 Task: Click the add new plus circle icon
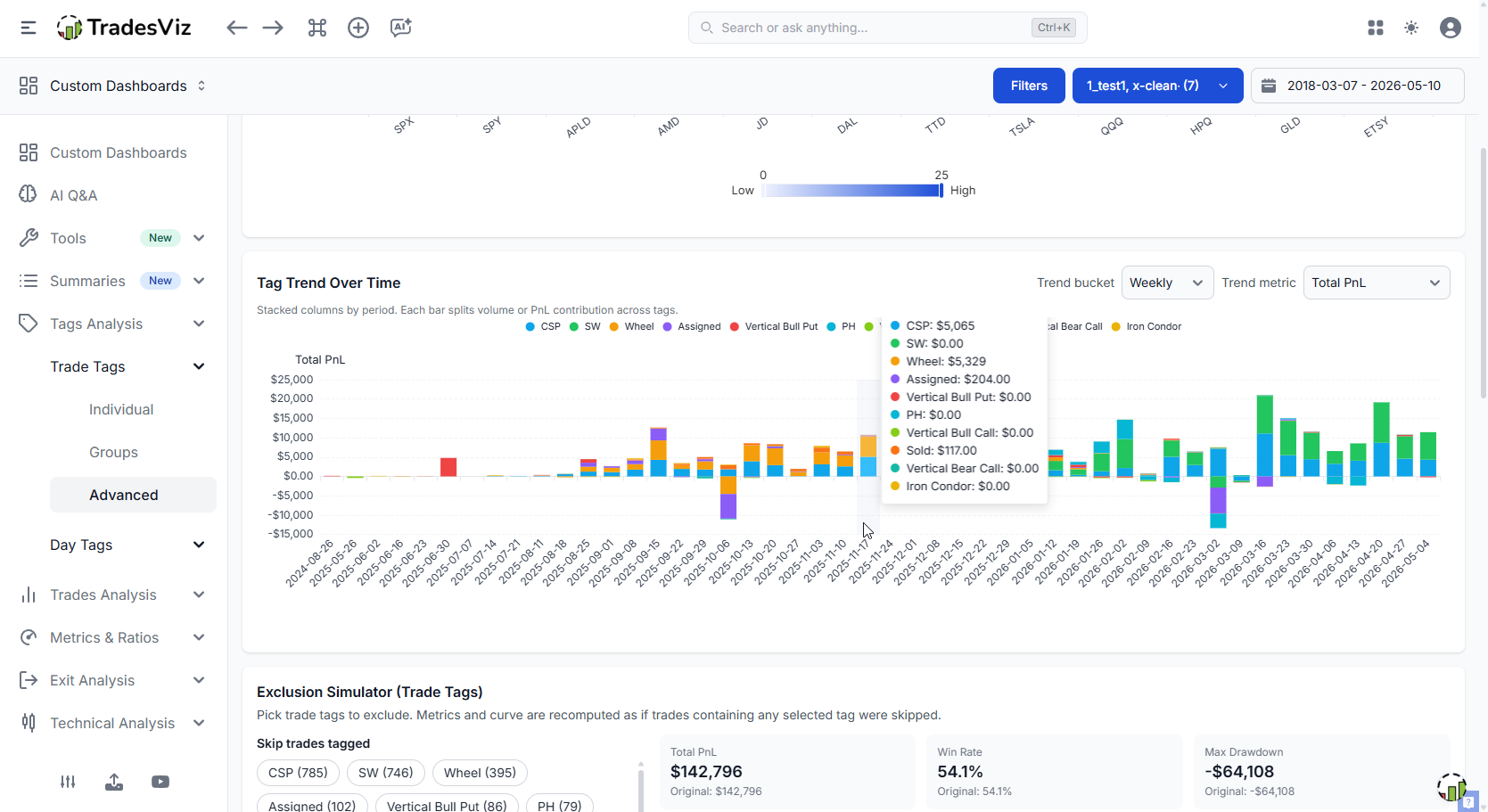point(358,28)
